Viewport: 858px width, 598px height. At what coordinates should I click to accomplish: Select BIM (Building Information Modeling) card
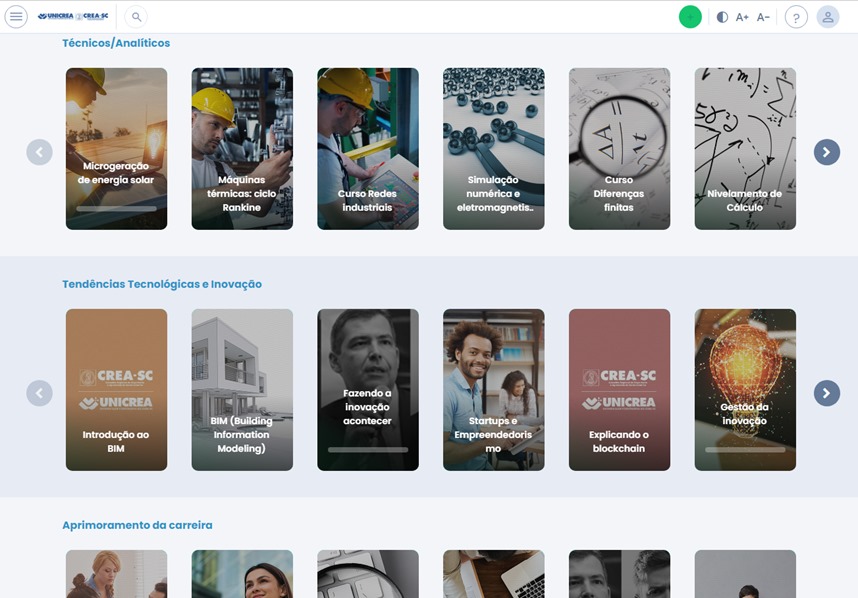242,390
